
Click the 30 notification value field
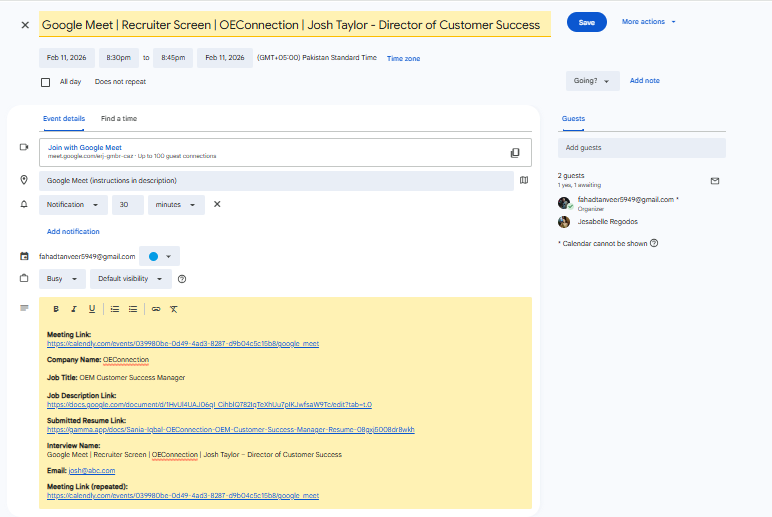[128, 204]
